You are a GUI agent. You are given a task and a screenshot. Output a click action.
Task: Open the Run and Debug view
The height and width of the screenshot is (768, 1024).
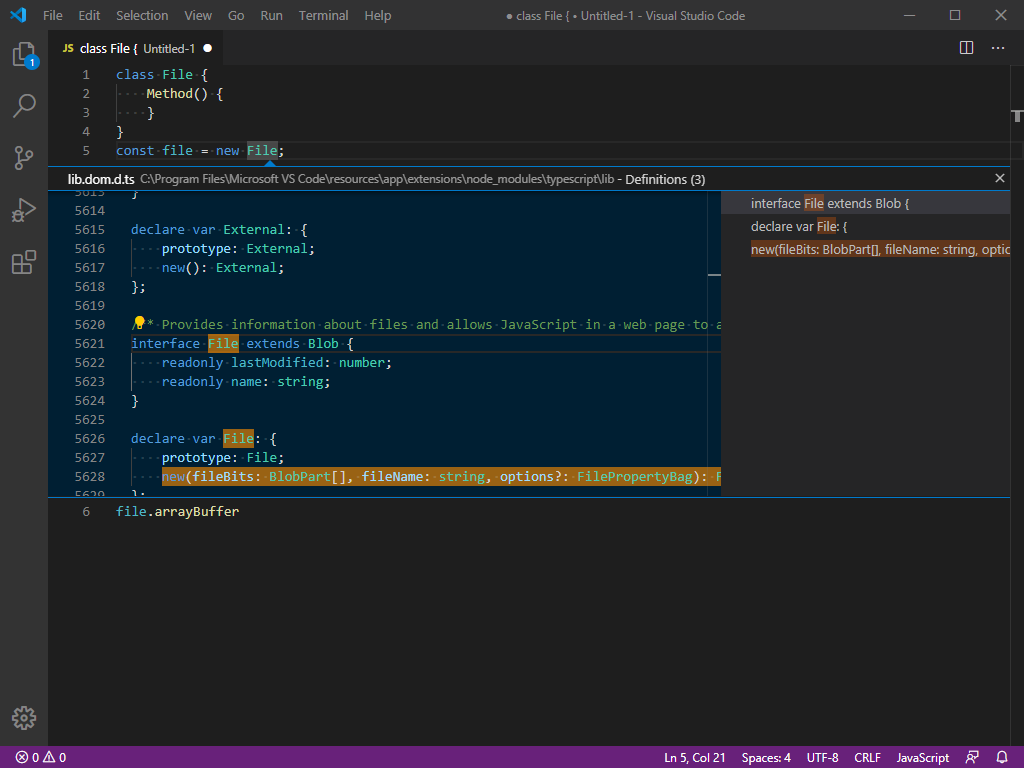24,210
